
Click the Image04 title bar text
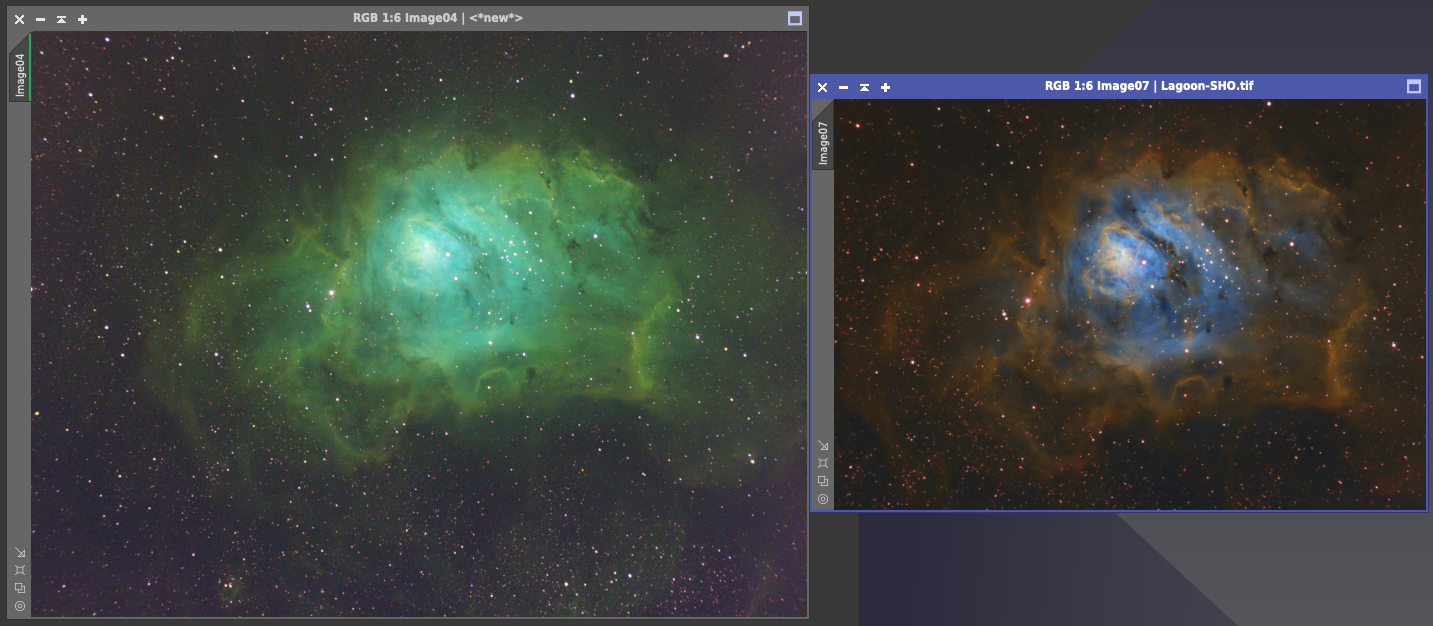point(438,18)
